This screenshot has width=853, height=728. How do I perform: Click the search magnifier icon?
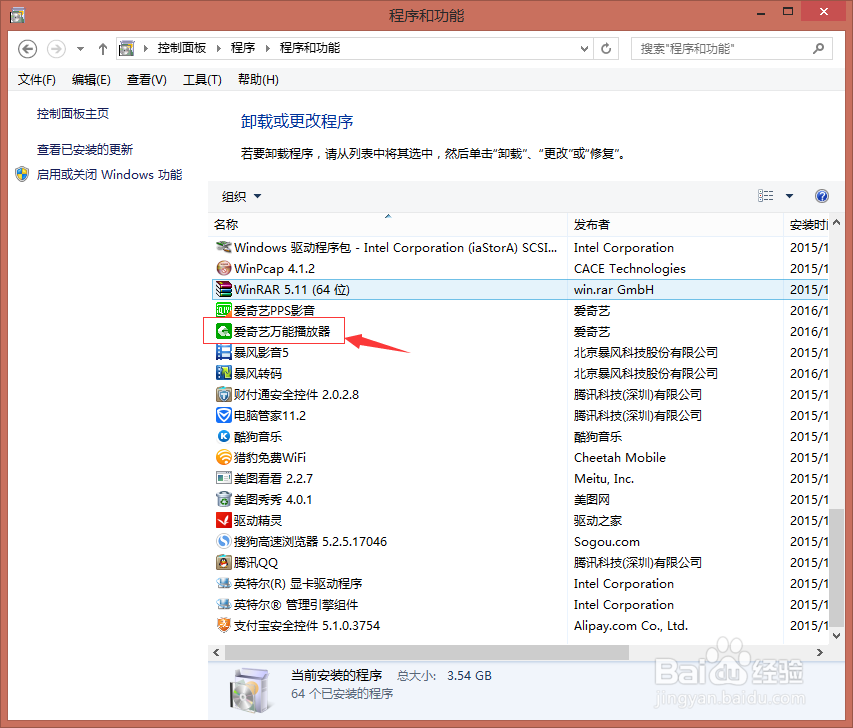pyautogui.click(x=818, y=49)
